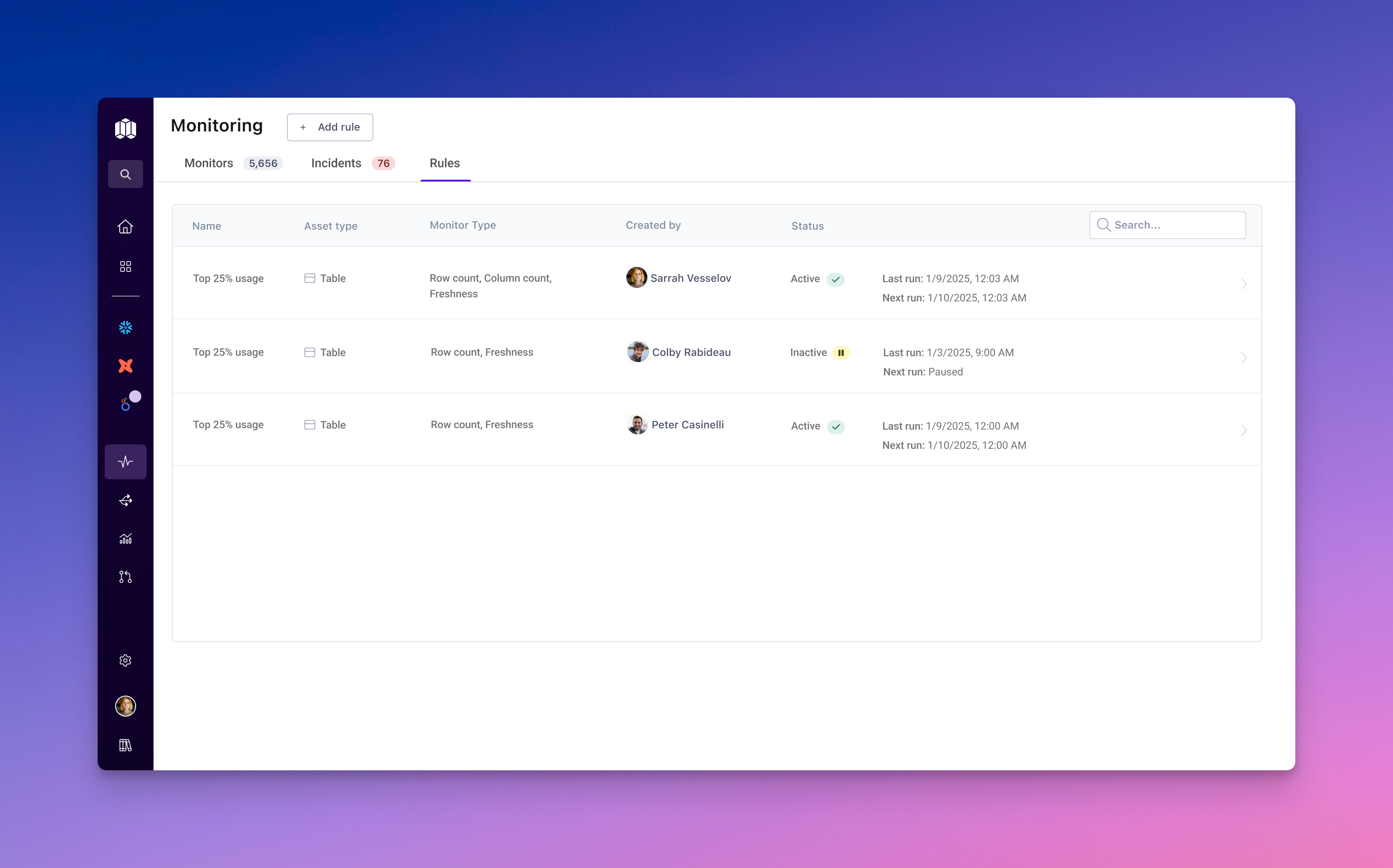Click the sidebar search icon

point(125,174)
